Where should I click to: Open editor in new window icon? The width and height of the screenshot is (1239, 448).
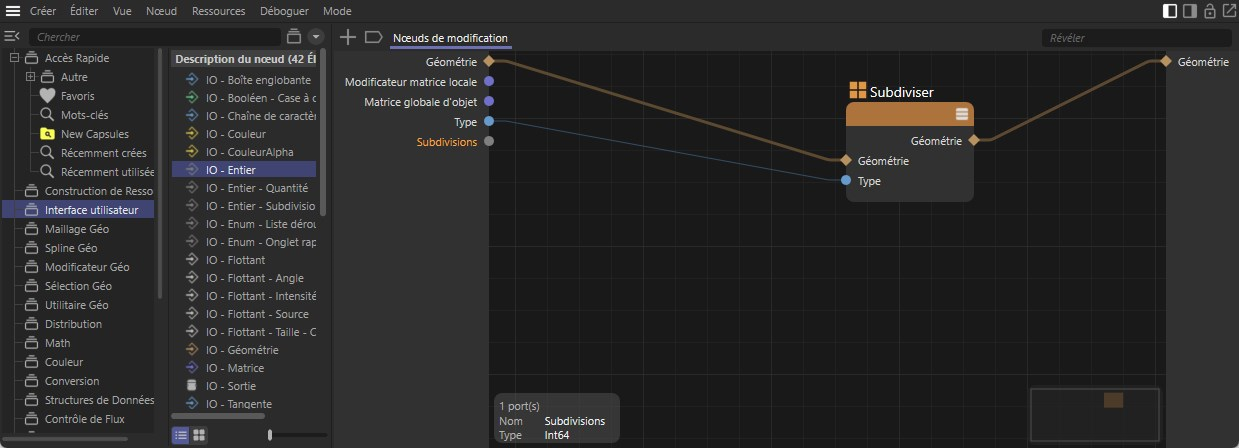pyautogui.click(x=1229, y=11)
